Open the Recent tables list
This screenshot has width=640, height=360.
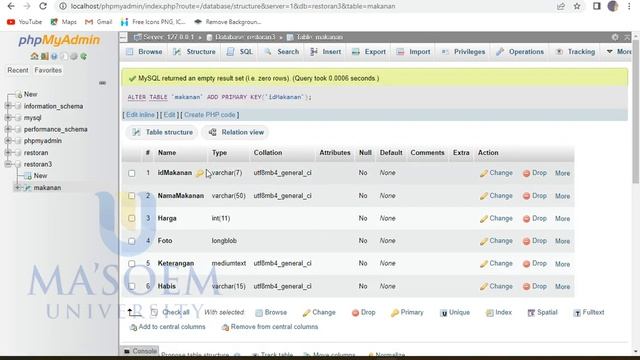[x=18, y=70]
